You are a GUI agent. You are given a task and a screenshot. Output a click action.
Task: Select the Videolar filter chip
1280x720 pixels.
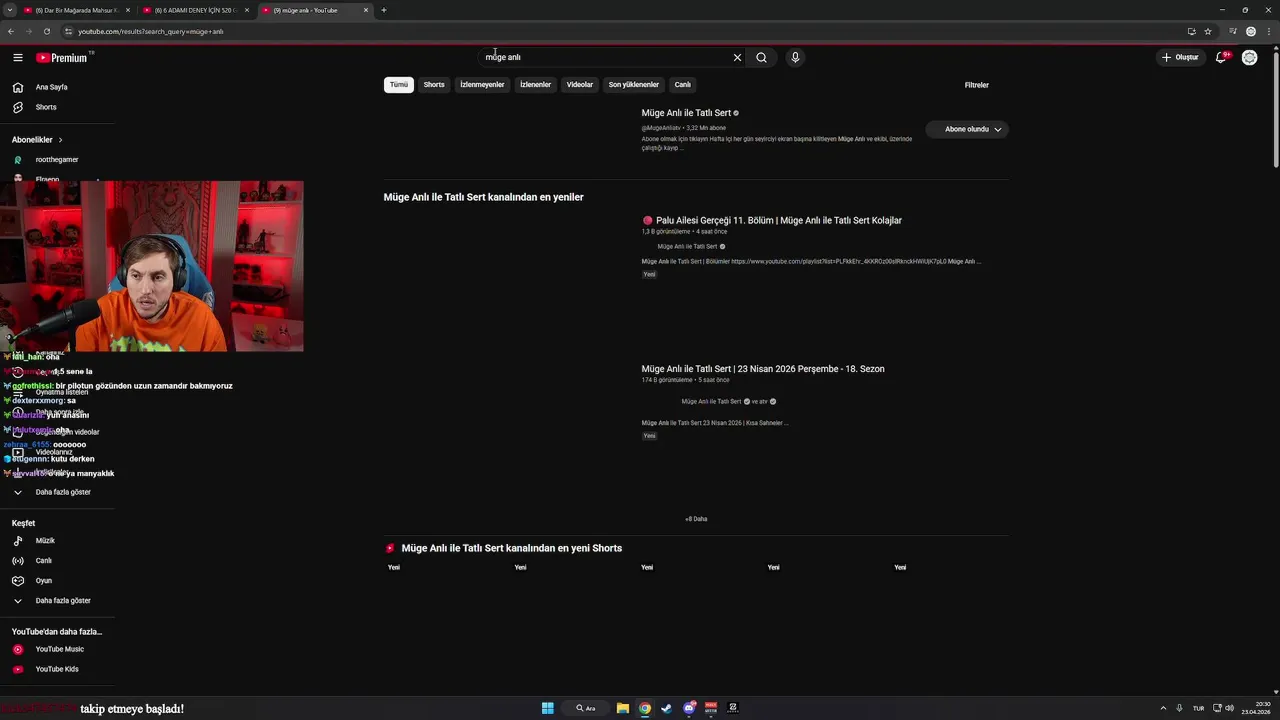(x=580, y=85)
